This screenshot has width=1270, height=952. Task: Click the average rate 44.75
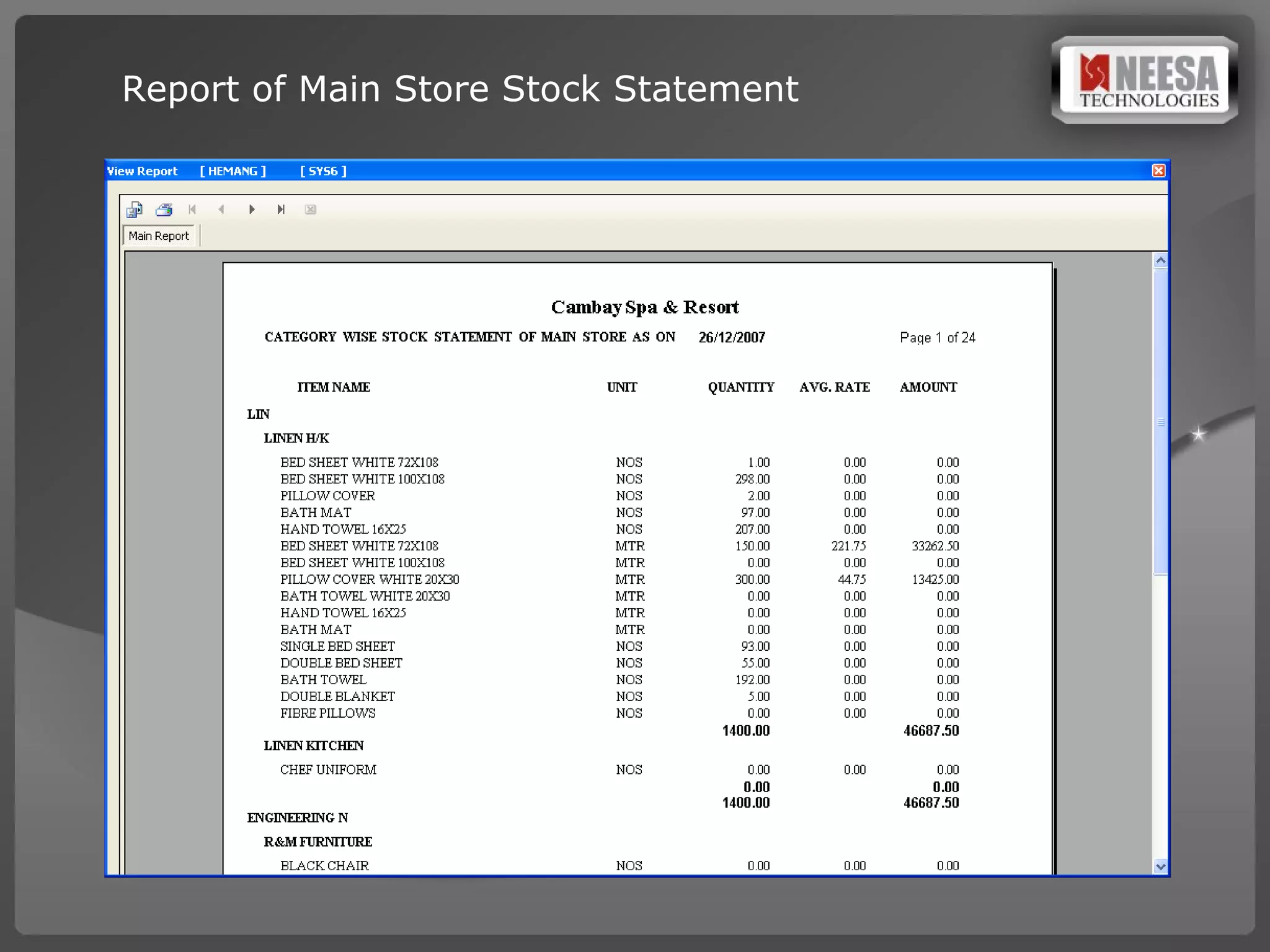(x=852, y=580)
